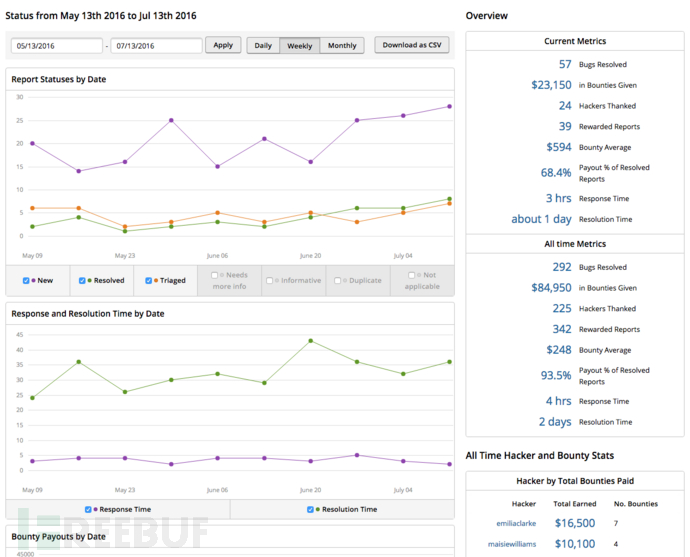Click the highest purple point in Report Statuses chart

point(449,106)
